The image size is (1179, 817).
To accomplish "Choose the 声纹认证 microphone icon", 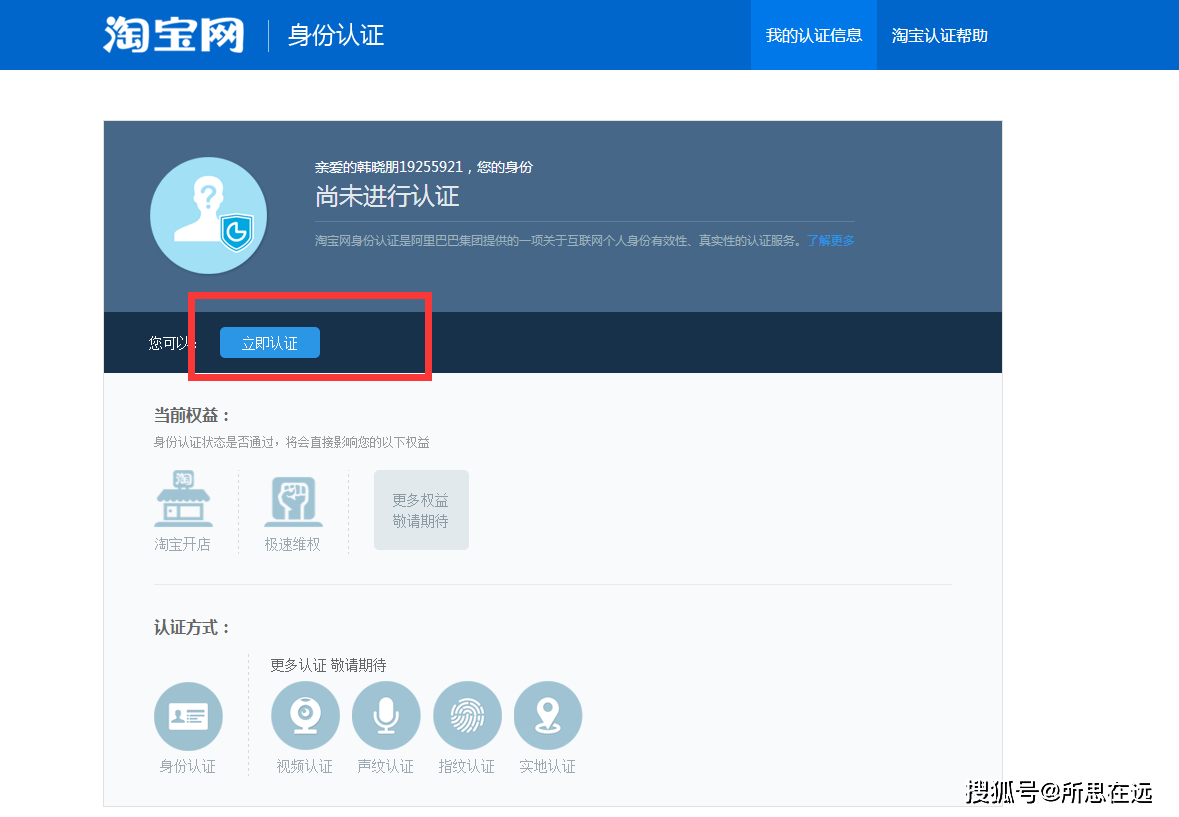I will 386,716.
